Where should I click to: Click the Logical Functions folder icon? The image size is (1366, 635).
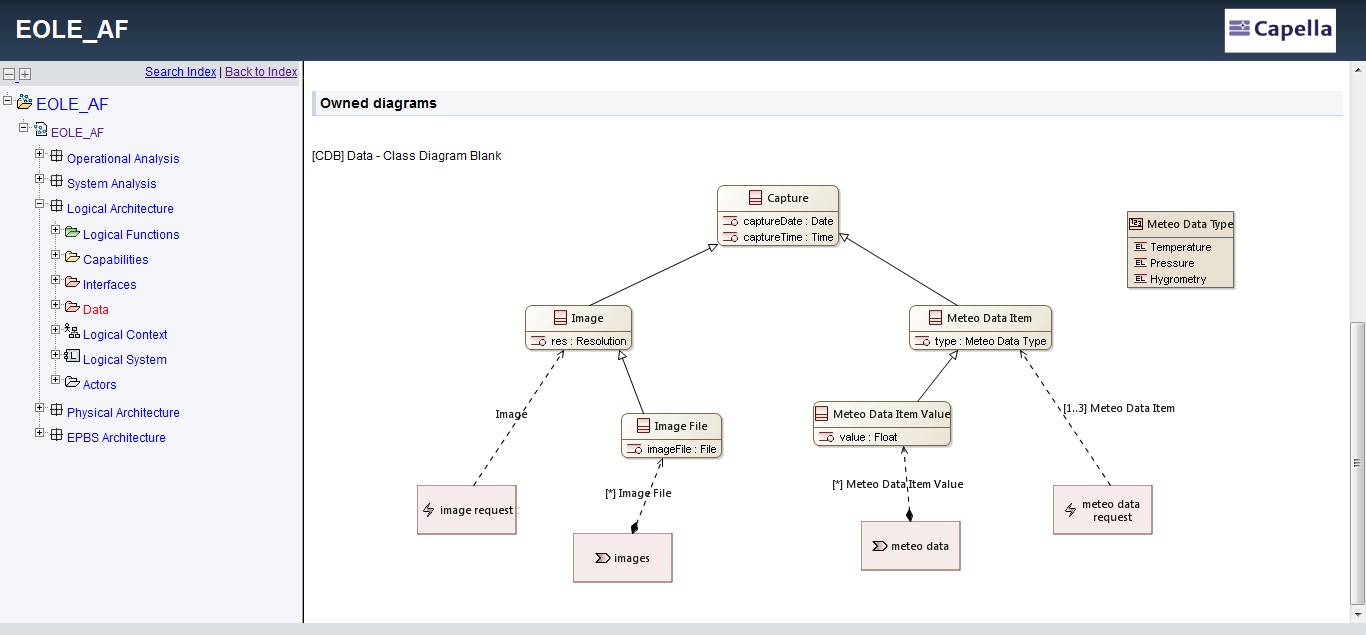(72, 232)
